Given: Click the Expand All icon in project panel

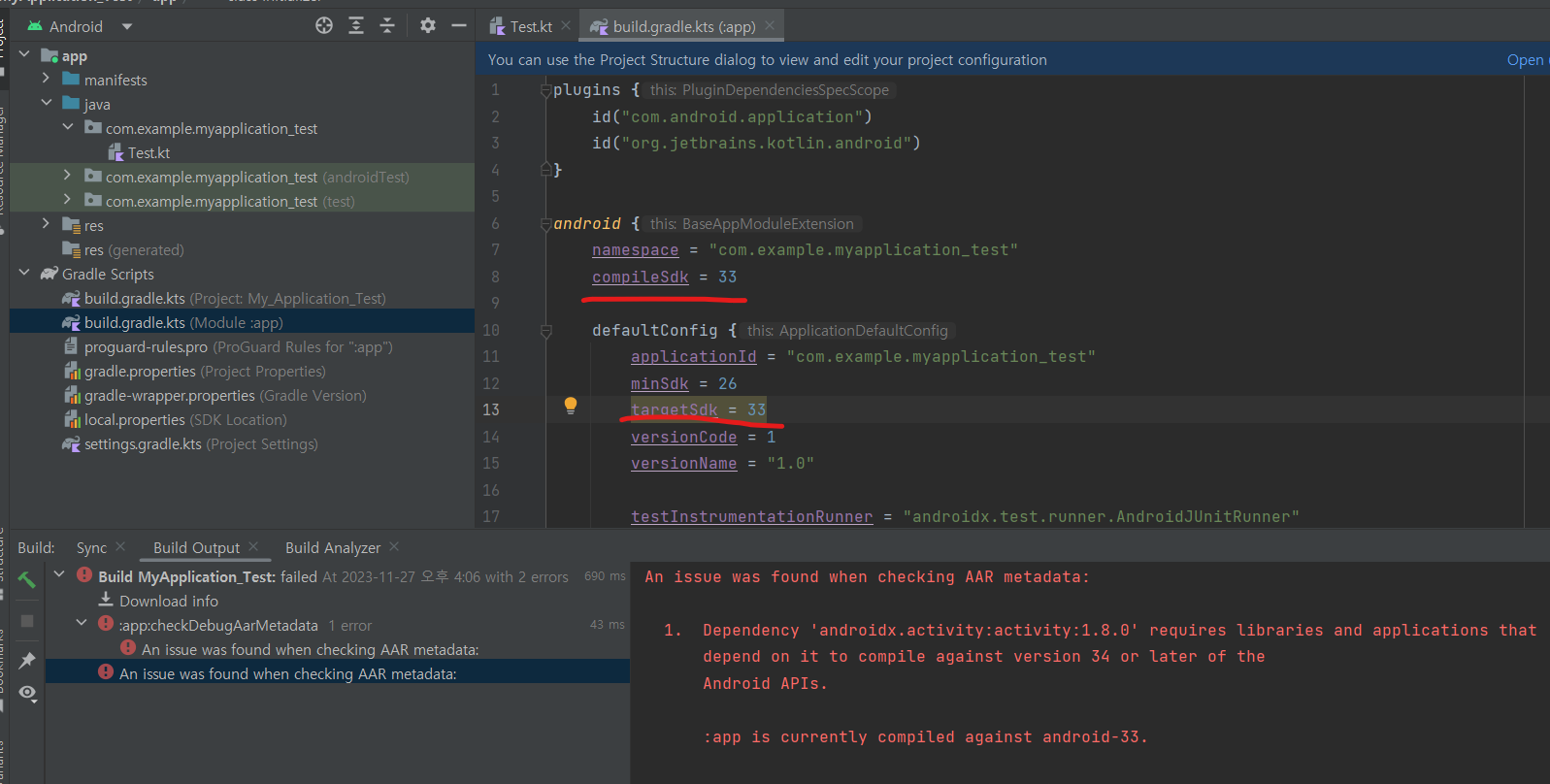Looking at the screenshot, I should click(x=356, y=26).
